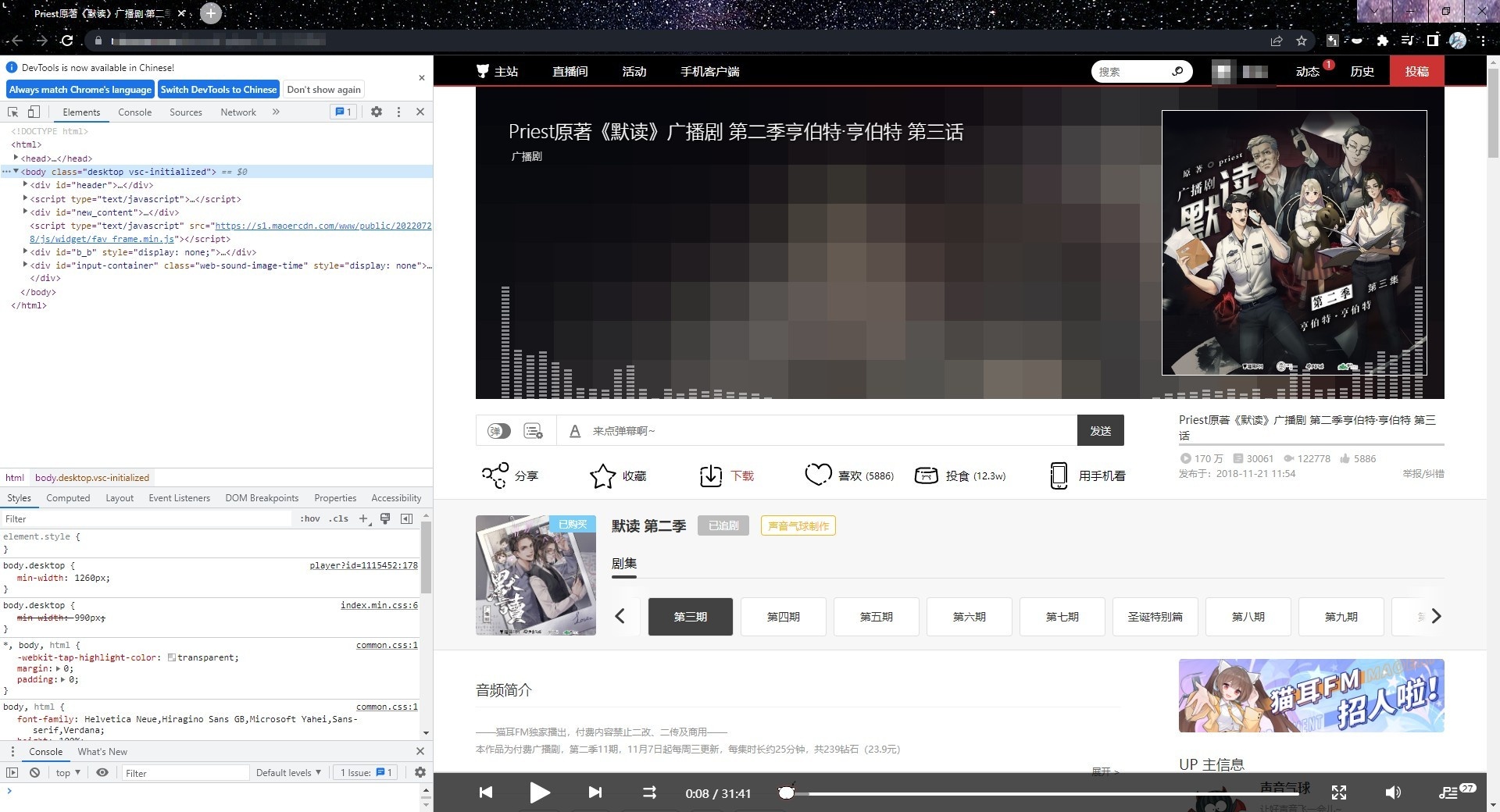Toggle rendering emulations paintbrush icon

coord(385,518)
